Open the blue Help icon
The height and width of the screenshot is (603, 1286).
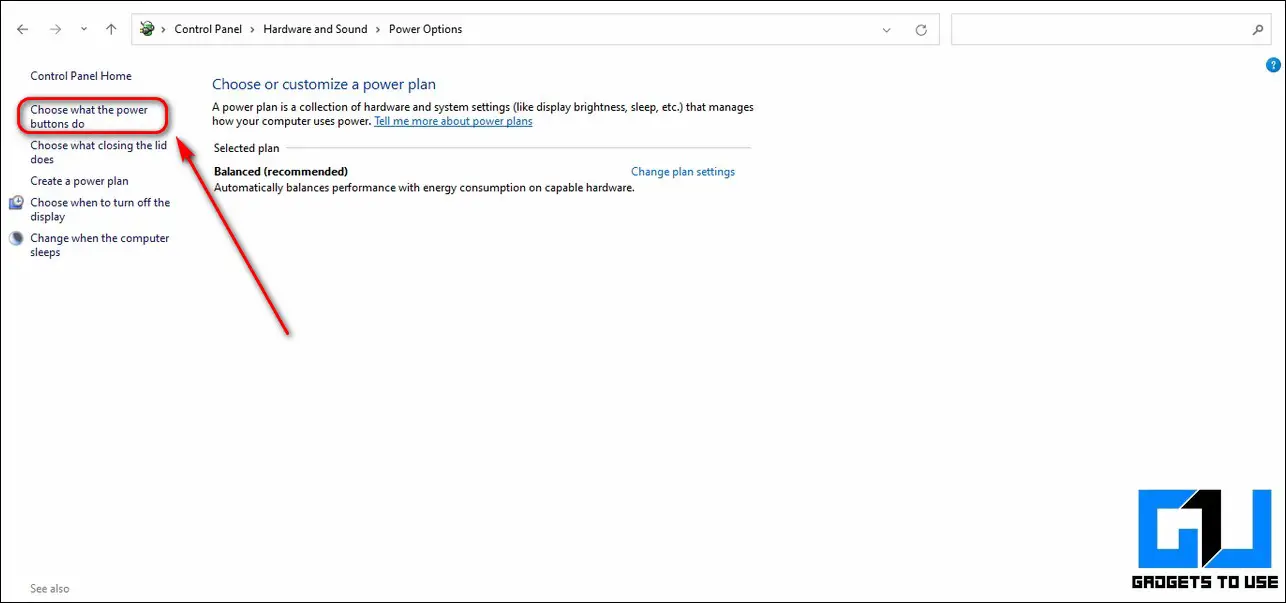click(1273, 65)
